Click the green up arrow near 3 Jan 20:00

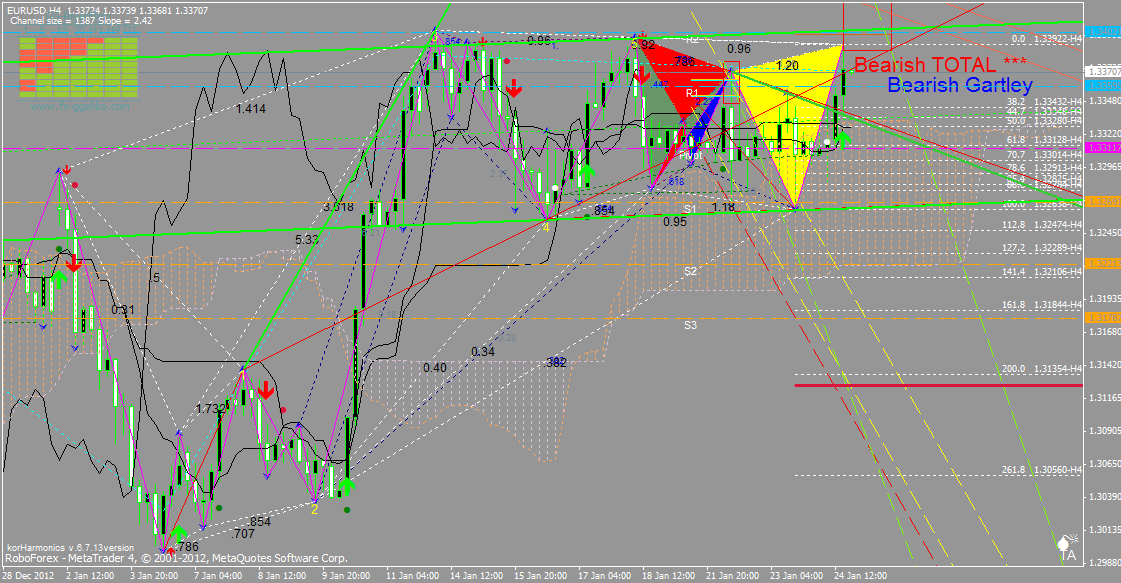pos(179,534)
